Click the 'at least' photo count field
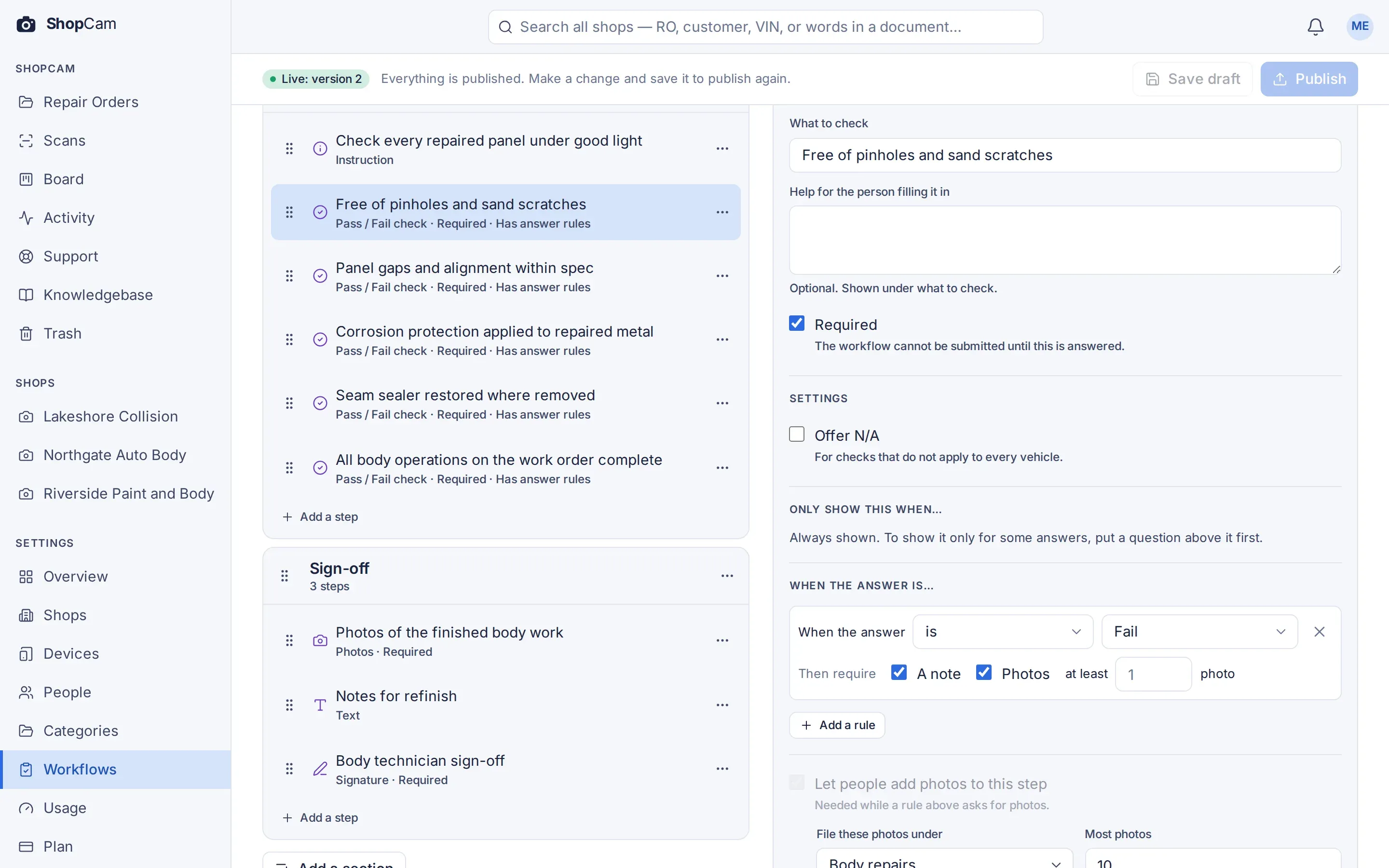The image size is (1389, 868). point(1153,674)
